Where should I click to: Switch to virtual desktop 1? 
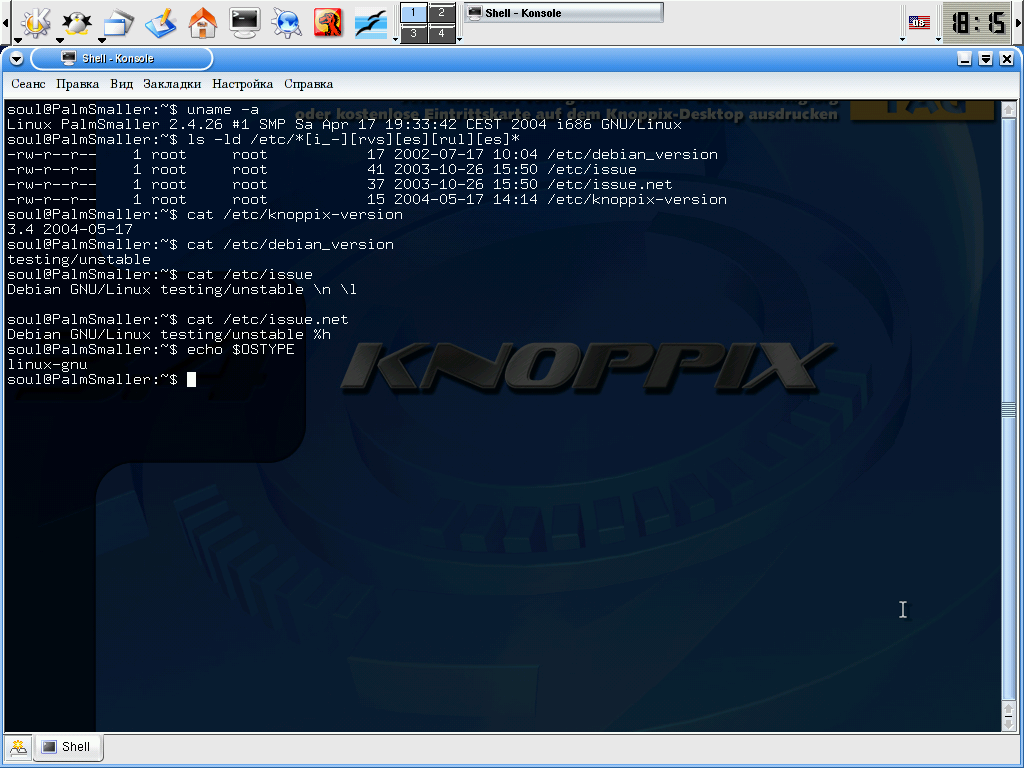(x=413, y=12)
